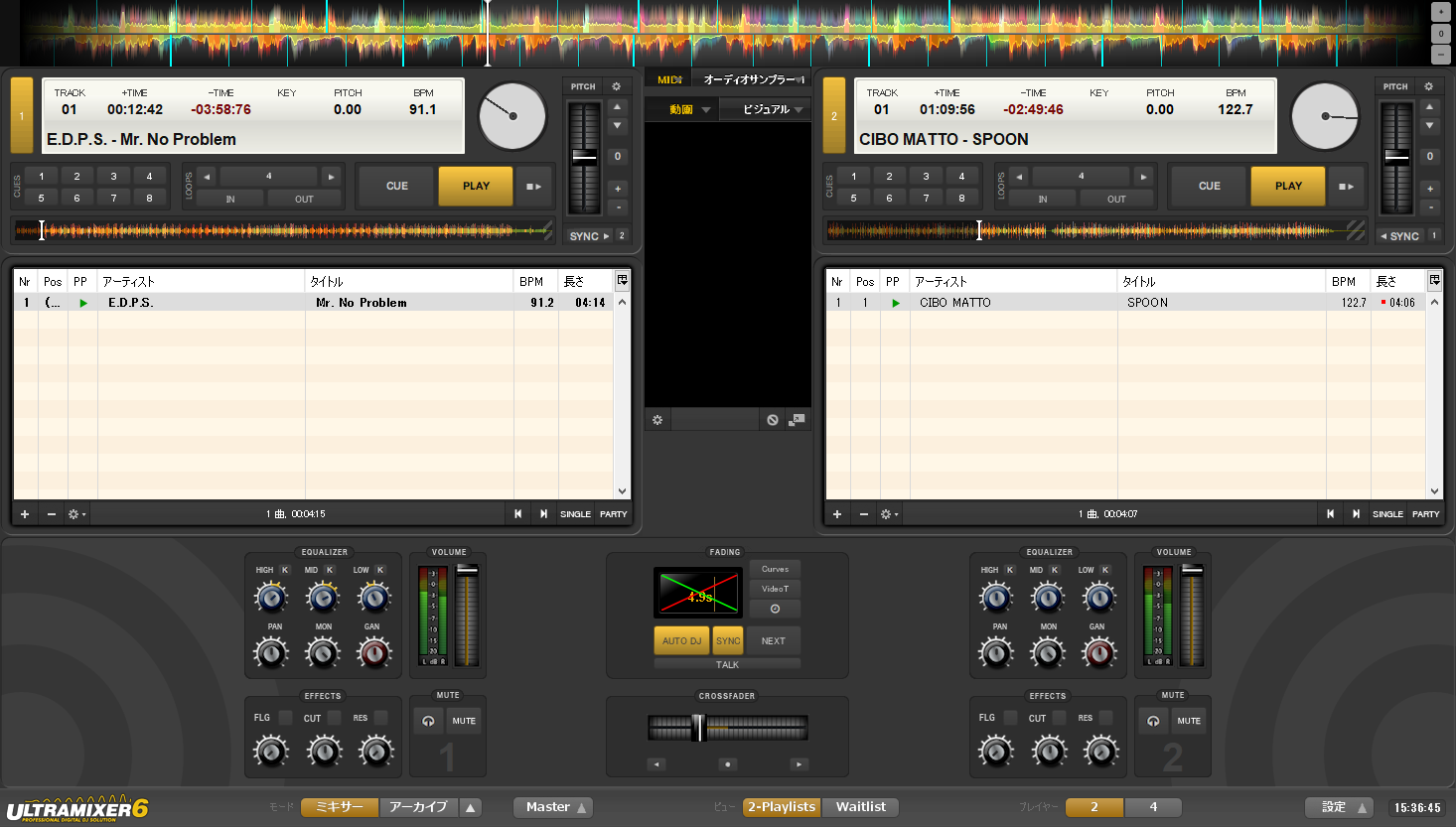1456x827 pixels.
Task: Toggle channel 2 RES effect
Action: pyautogui.click(x=1105, y=718)
